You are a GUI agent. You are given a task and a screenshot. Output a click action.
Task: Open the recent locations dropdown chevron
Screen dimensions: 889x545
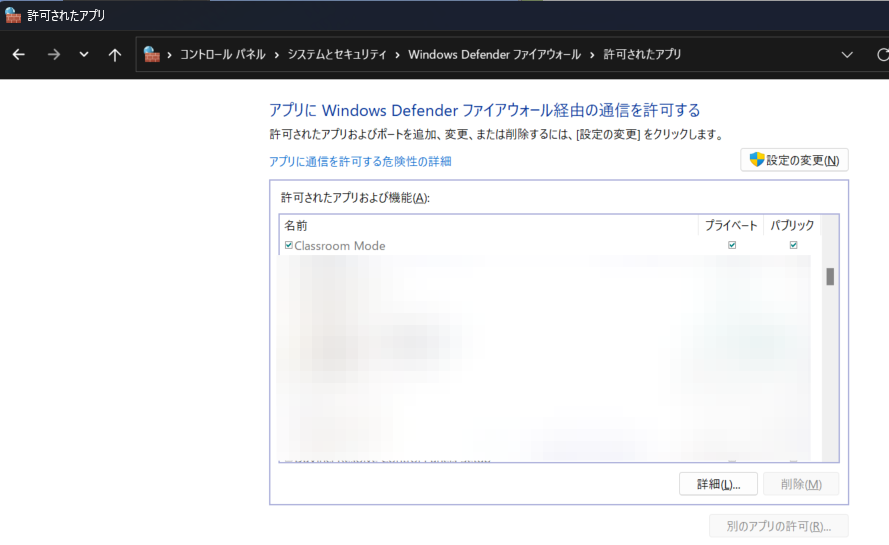(x=84, y=54)
